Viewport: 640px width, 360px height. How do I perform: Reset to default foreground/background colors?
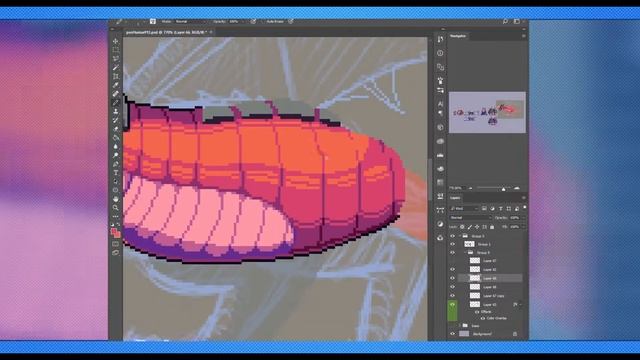(113, 224)
